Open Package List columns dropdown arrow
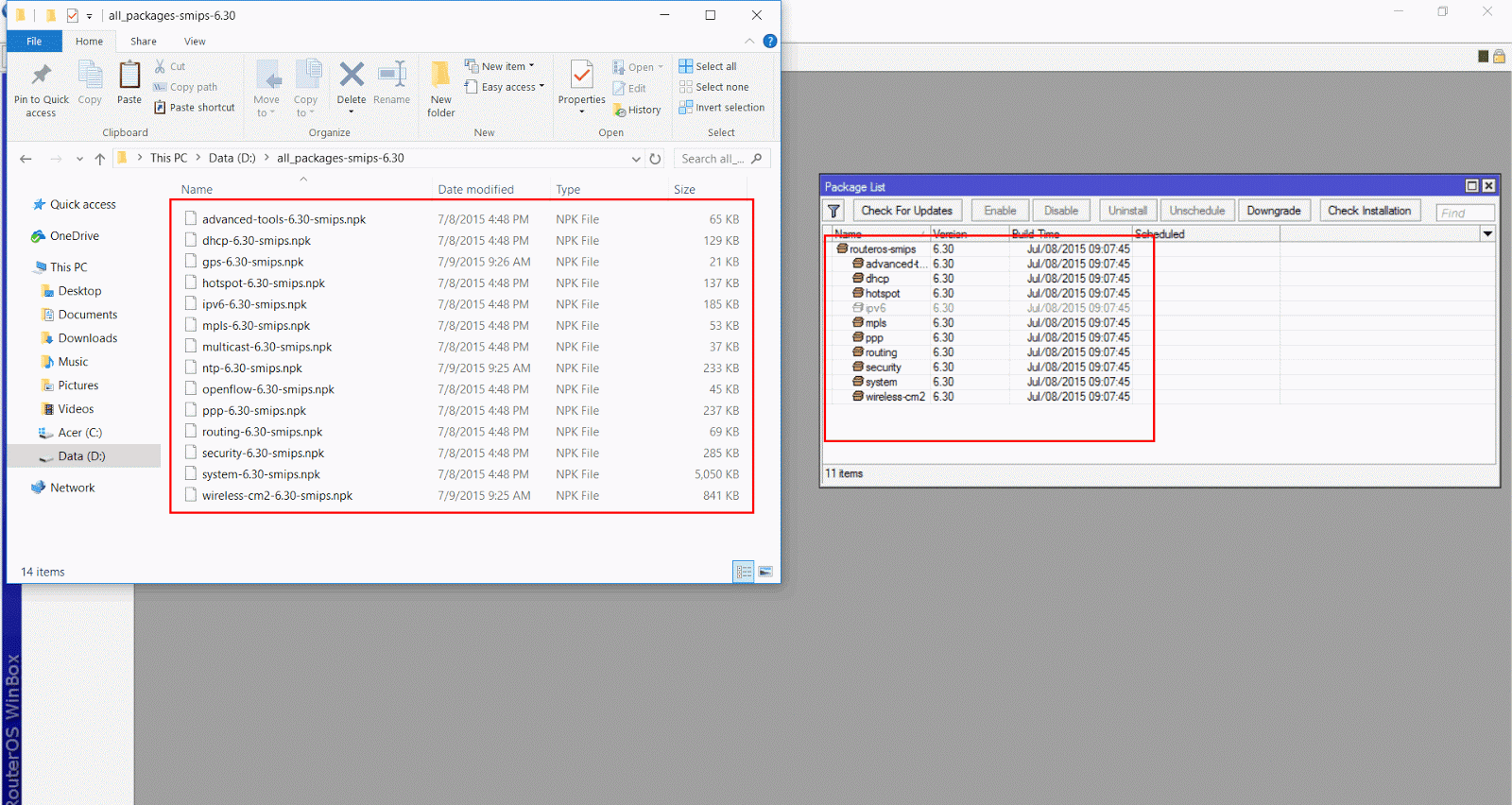The width and height of the screenshot is (1512, 805). [x=1487, y=233]
